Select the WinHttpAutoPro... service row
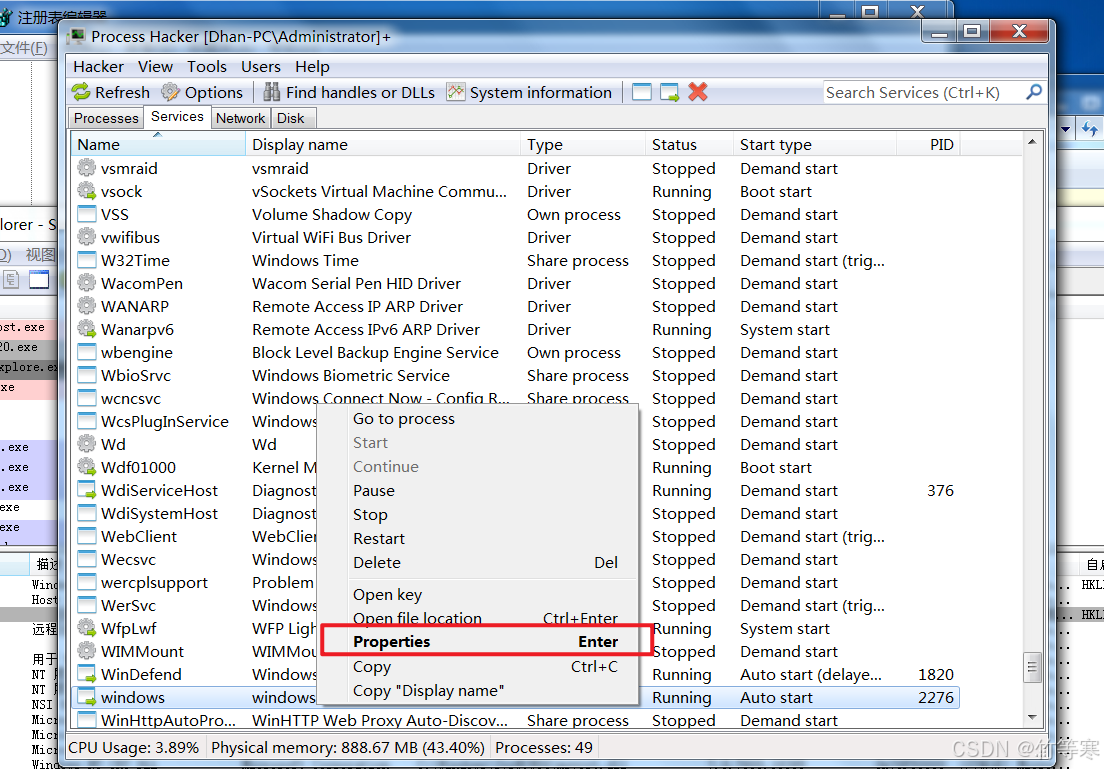 click(514, 720)
